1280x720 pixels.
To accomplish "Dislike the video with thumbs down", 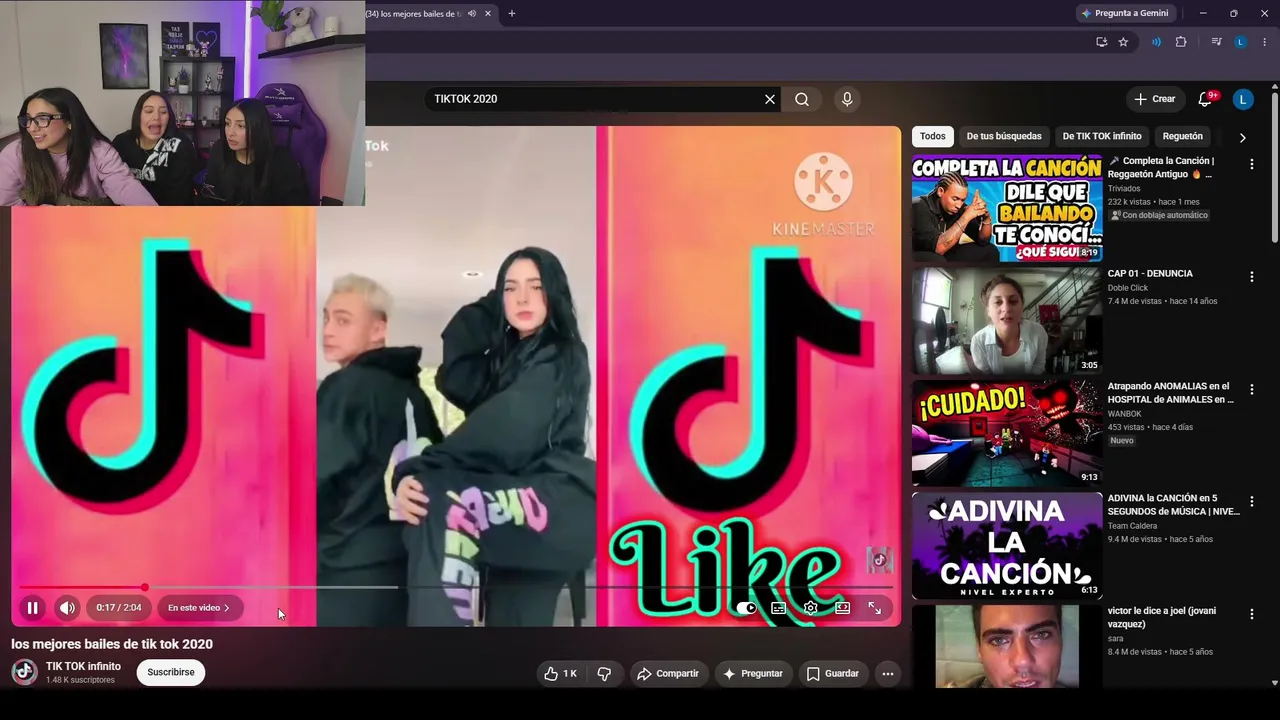I will [604, 674].
